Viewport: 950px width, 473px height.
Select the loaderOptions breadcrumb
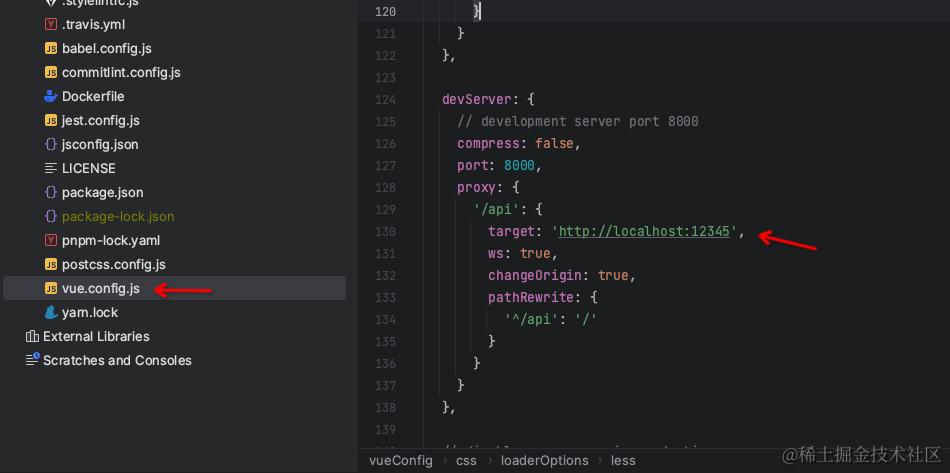[x=544, y=460]
